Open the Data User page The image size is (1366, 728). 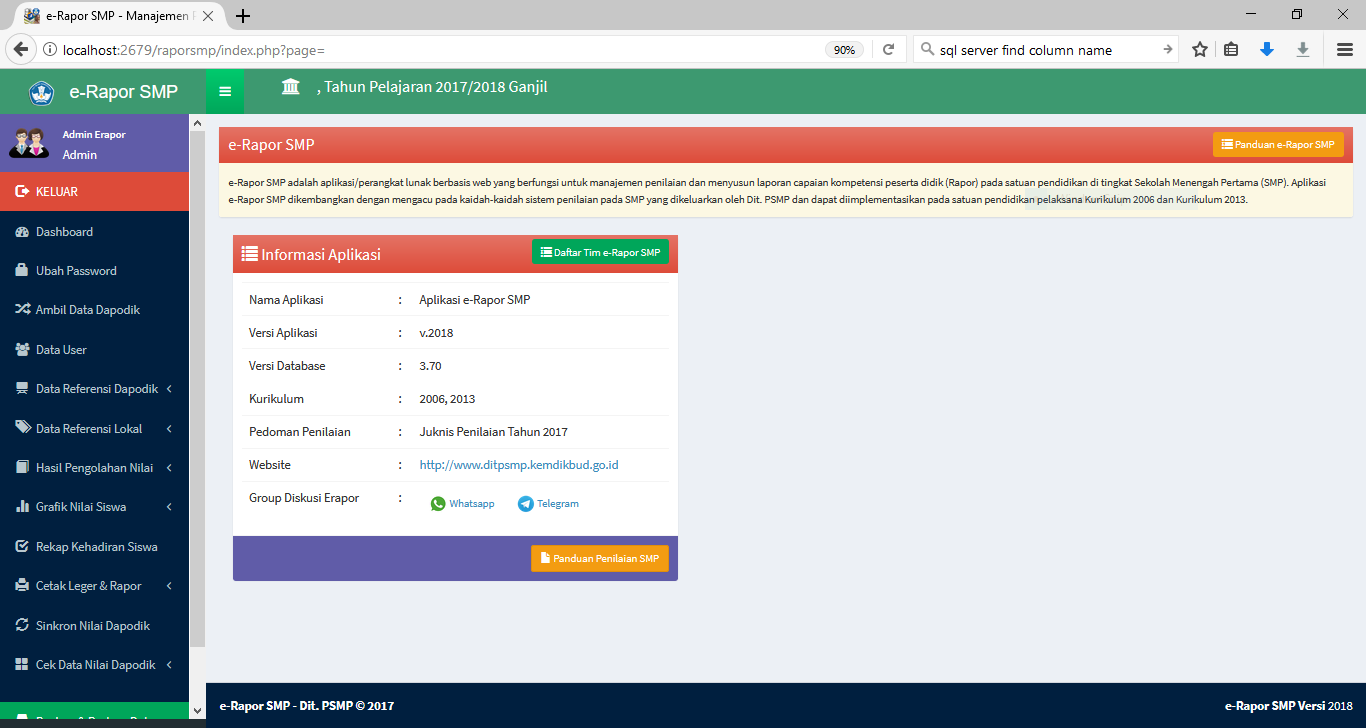pyautogui.click(x=94, y=350)
